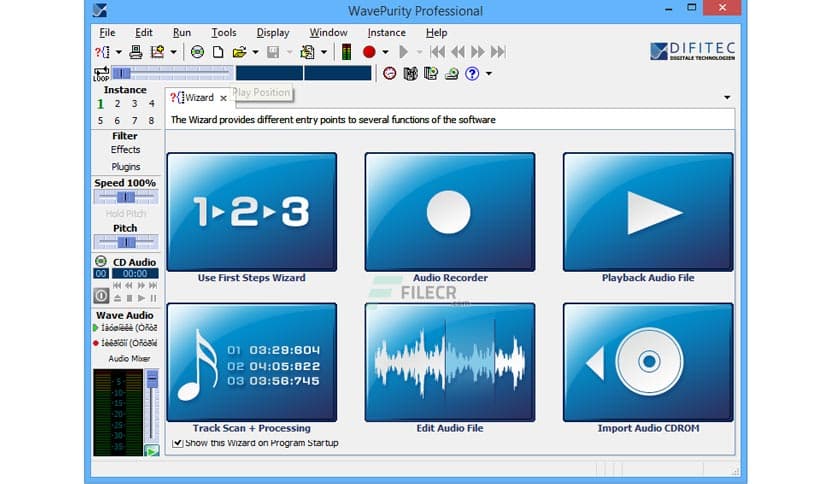The width and height of the screenshot is (836, 484).
Task: Click the chart-with-star icon beside Print
Action: [x=157, y=52]
